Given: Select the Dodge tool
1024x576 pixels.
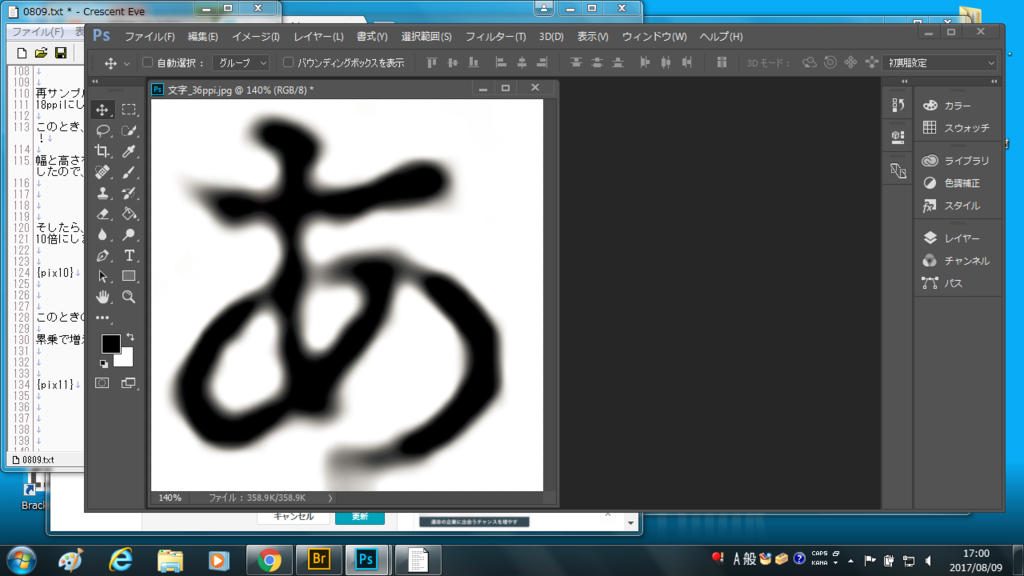Looking at the screenshot, I should [x=129, y=235].
